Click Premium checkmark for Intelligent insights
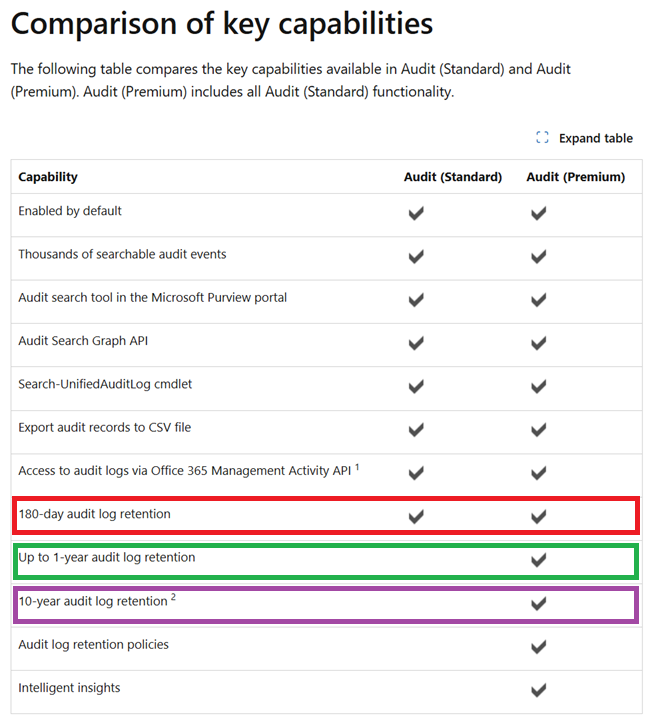This screenshot has width=652, height=724. [538, 689]
